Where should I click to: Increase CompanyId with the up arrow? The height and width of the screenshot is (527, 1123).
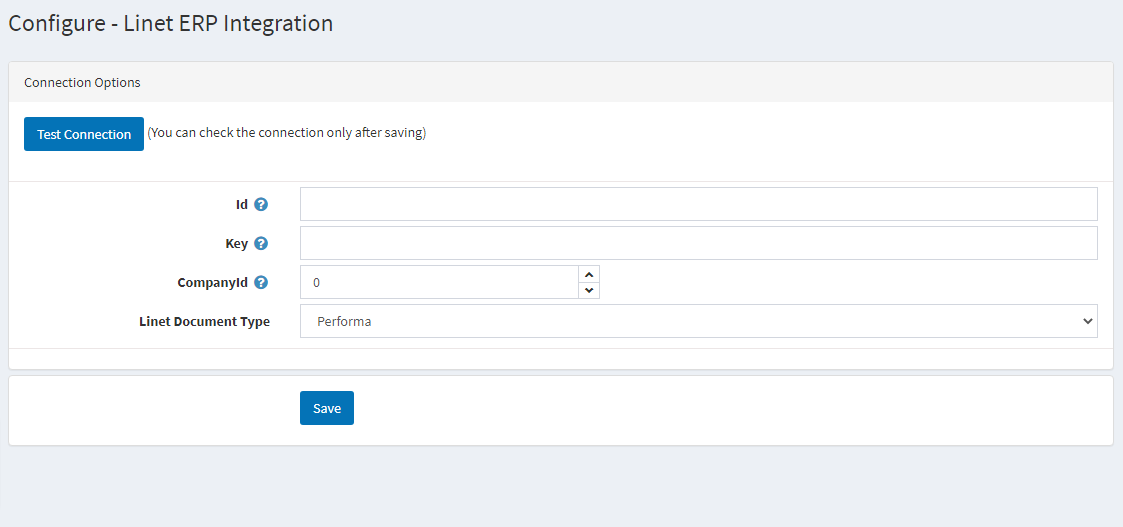pyautogui.click(x=589, y=274)
